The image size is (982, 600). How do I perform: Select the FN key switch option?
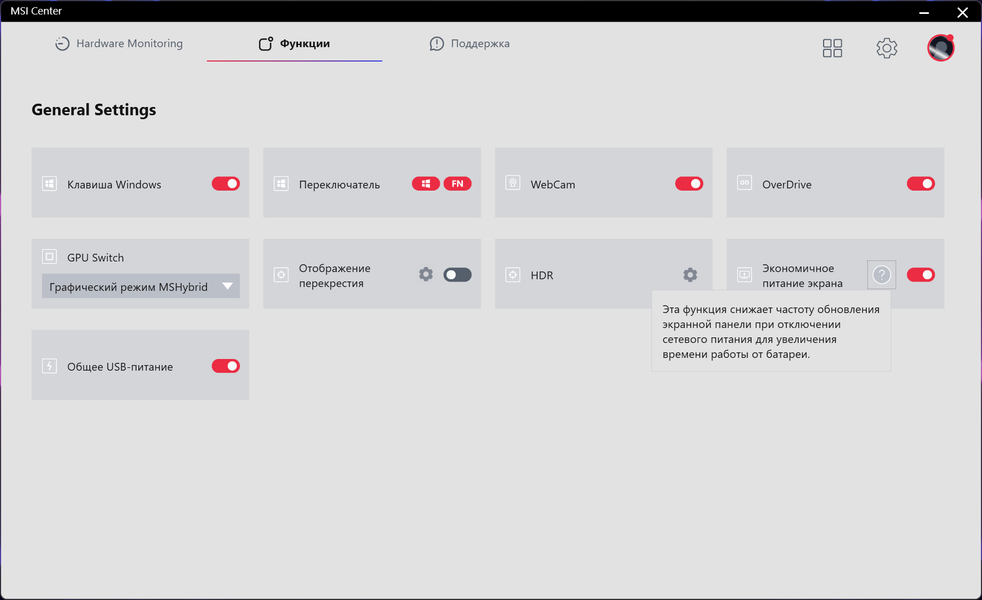(x=458, y=184)
